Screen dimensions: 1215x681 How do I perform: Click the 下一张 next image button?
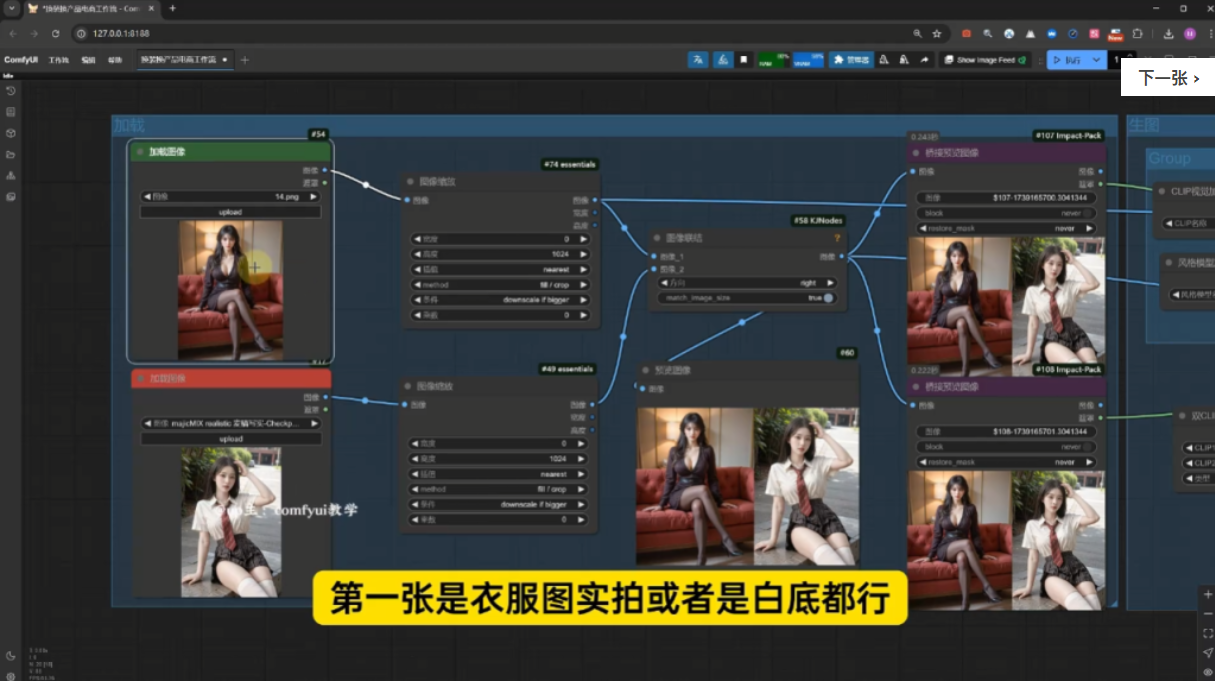[x=1167, y=77]
